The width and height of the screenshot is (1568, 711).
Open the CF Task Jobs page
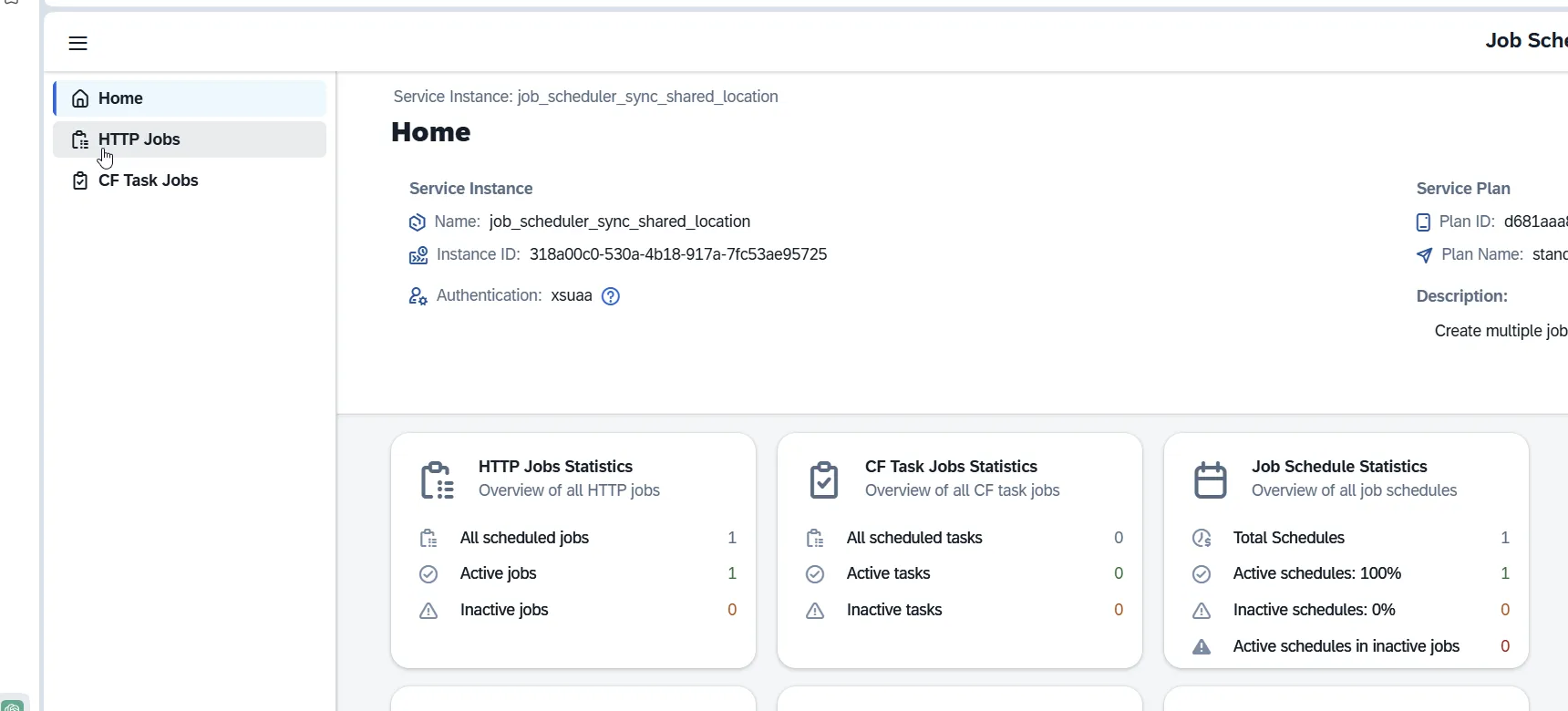pyautogui.click(x=190, y=180)
